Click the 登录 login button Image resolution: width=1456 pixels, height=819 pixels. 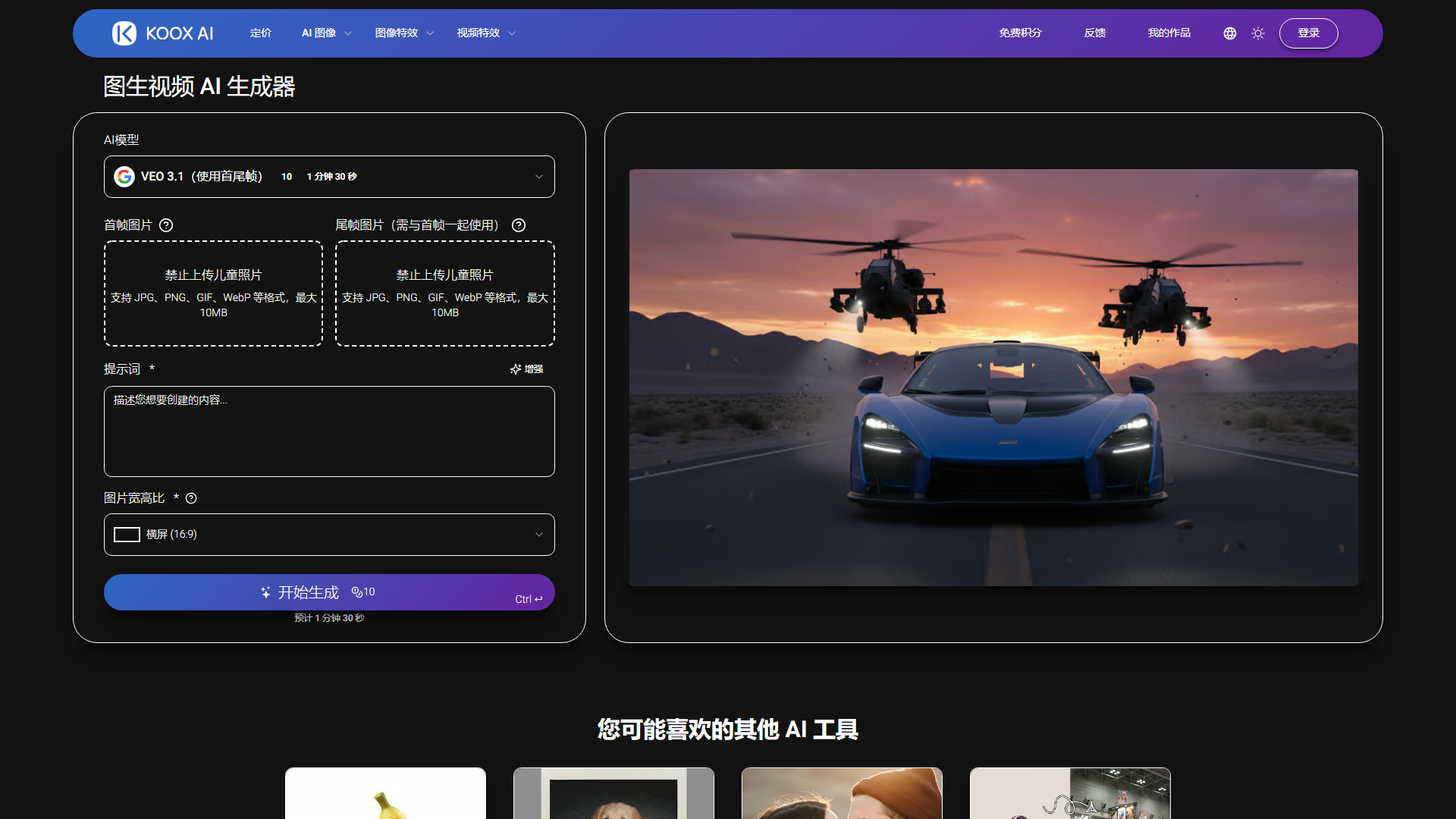coord(1308,33)
